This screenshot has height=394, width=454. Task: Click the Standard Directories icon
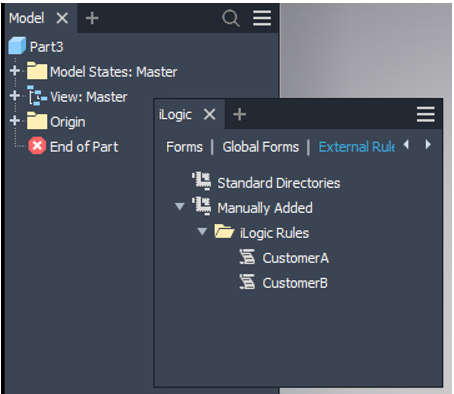point(201,181)
